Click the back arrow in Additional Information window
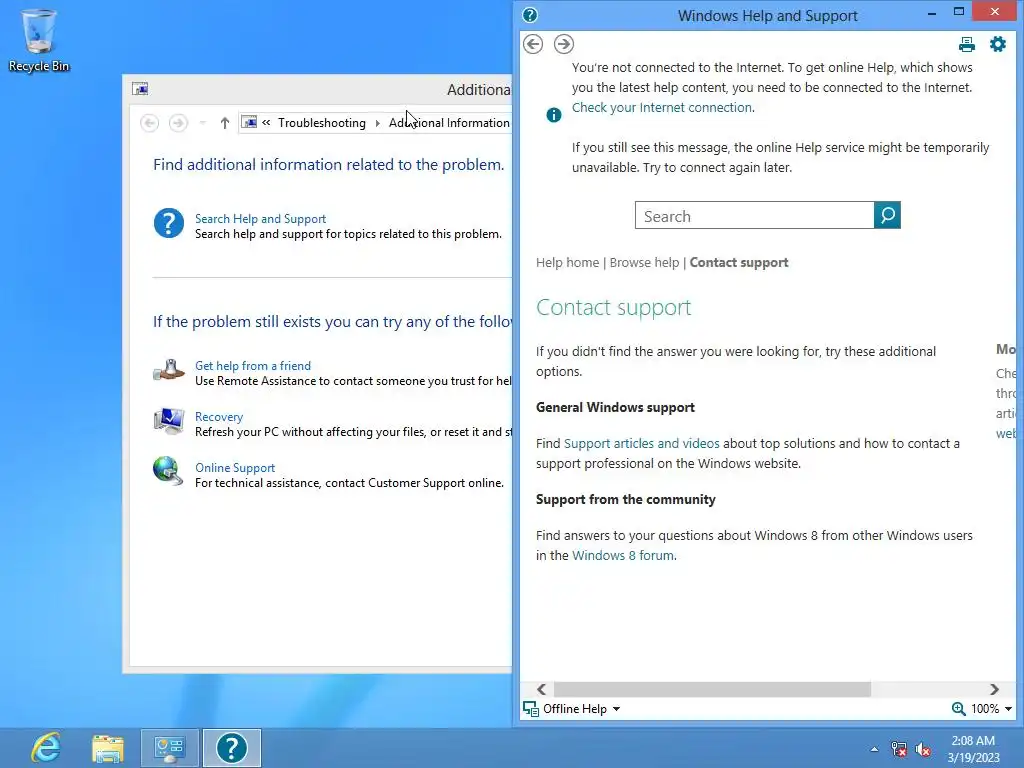Viewport: 1024px width, 768px height. click(150, 123)
